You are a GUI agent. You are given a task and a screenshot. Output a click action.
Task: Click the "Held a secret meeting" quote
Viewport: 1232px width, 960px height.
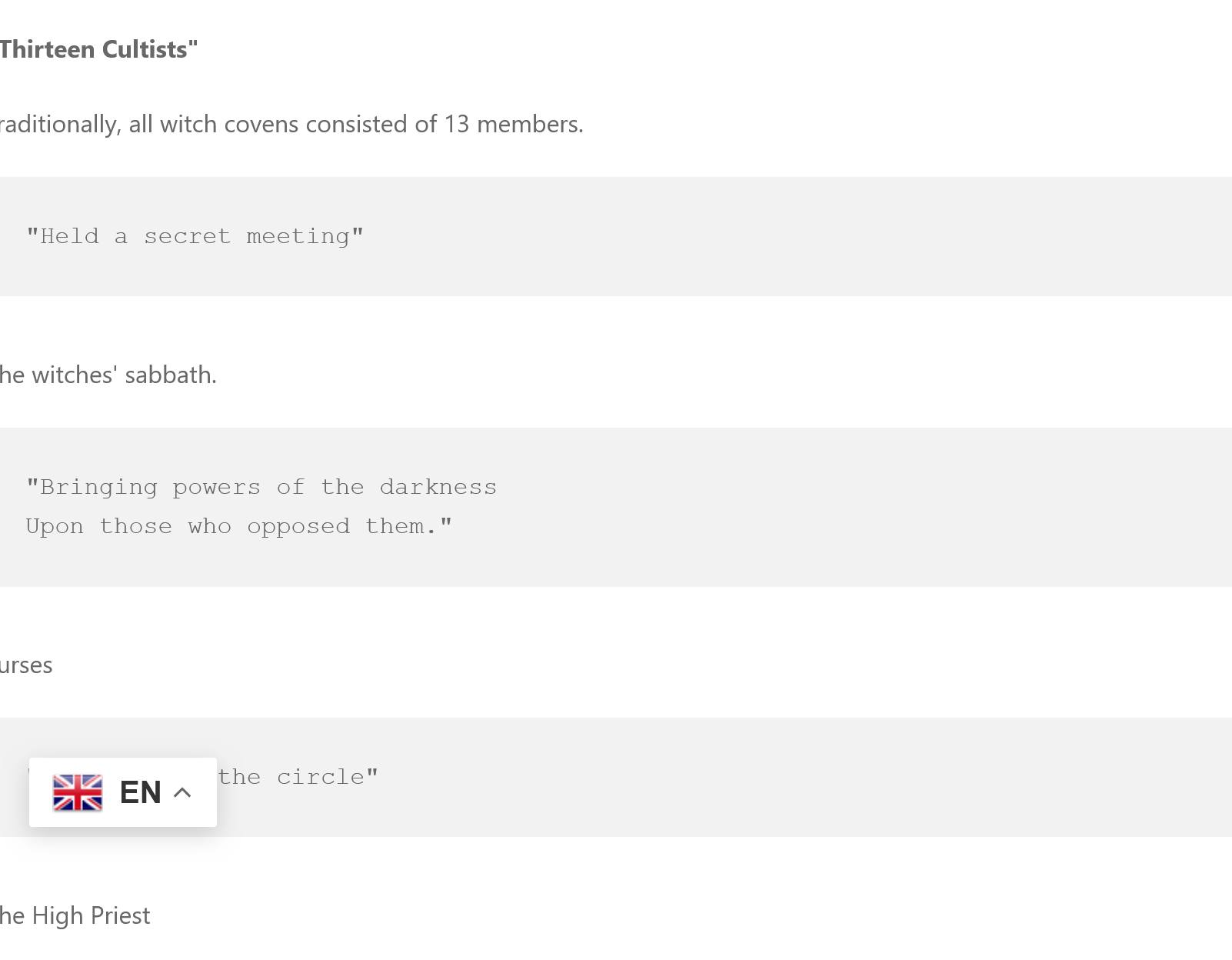[x=195, y=236]
